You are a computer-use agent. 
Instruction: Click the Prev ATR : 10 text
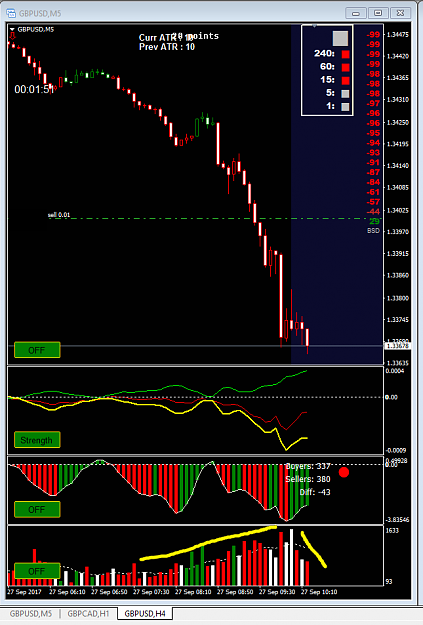click(x=167, y=47)
